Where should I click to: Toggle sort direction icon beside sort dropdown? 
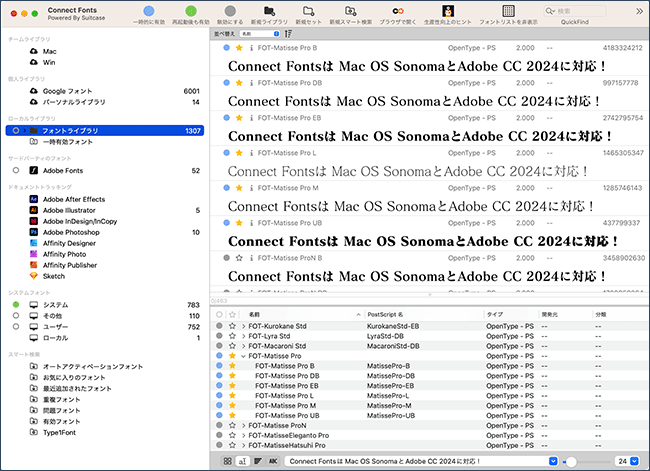(x=288, y=34)
